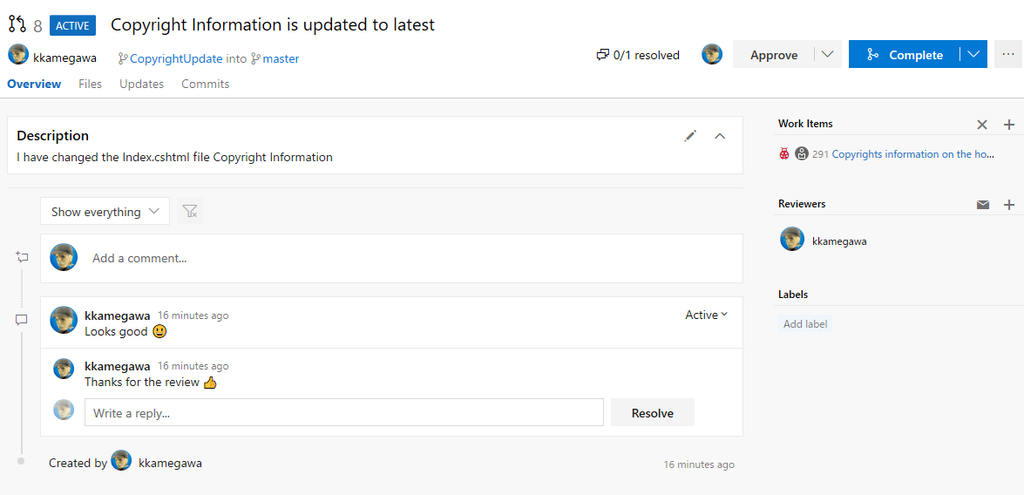Click the pull request title text

(x=272, y=25)
